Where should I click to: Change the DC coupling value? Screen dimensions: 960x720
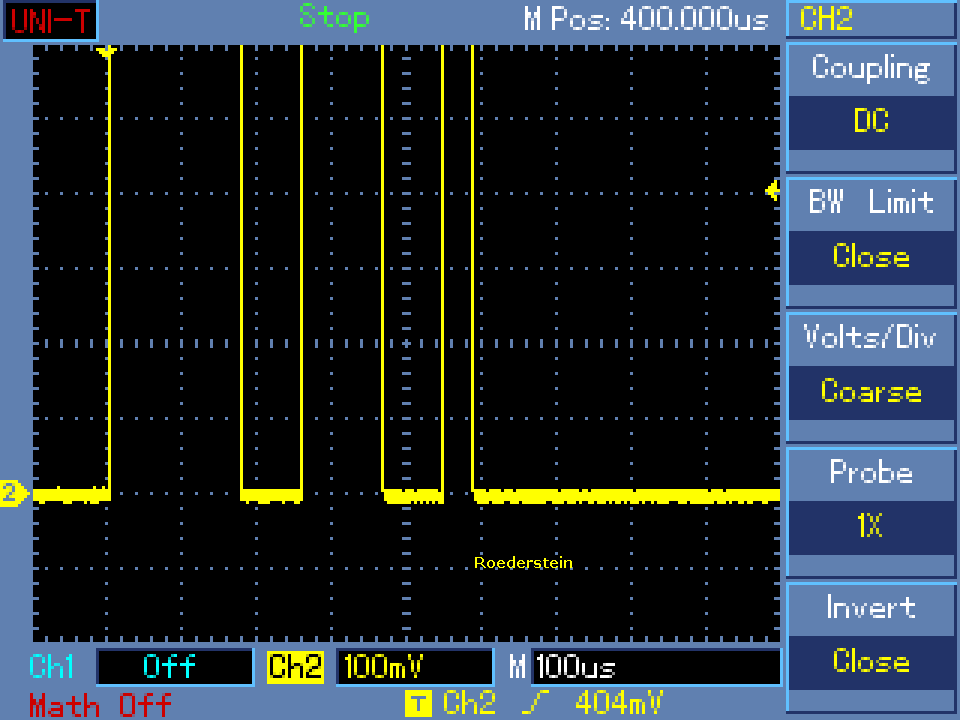tap(871, 121)
